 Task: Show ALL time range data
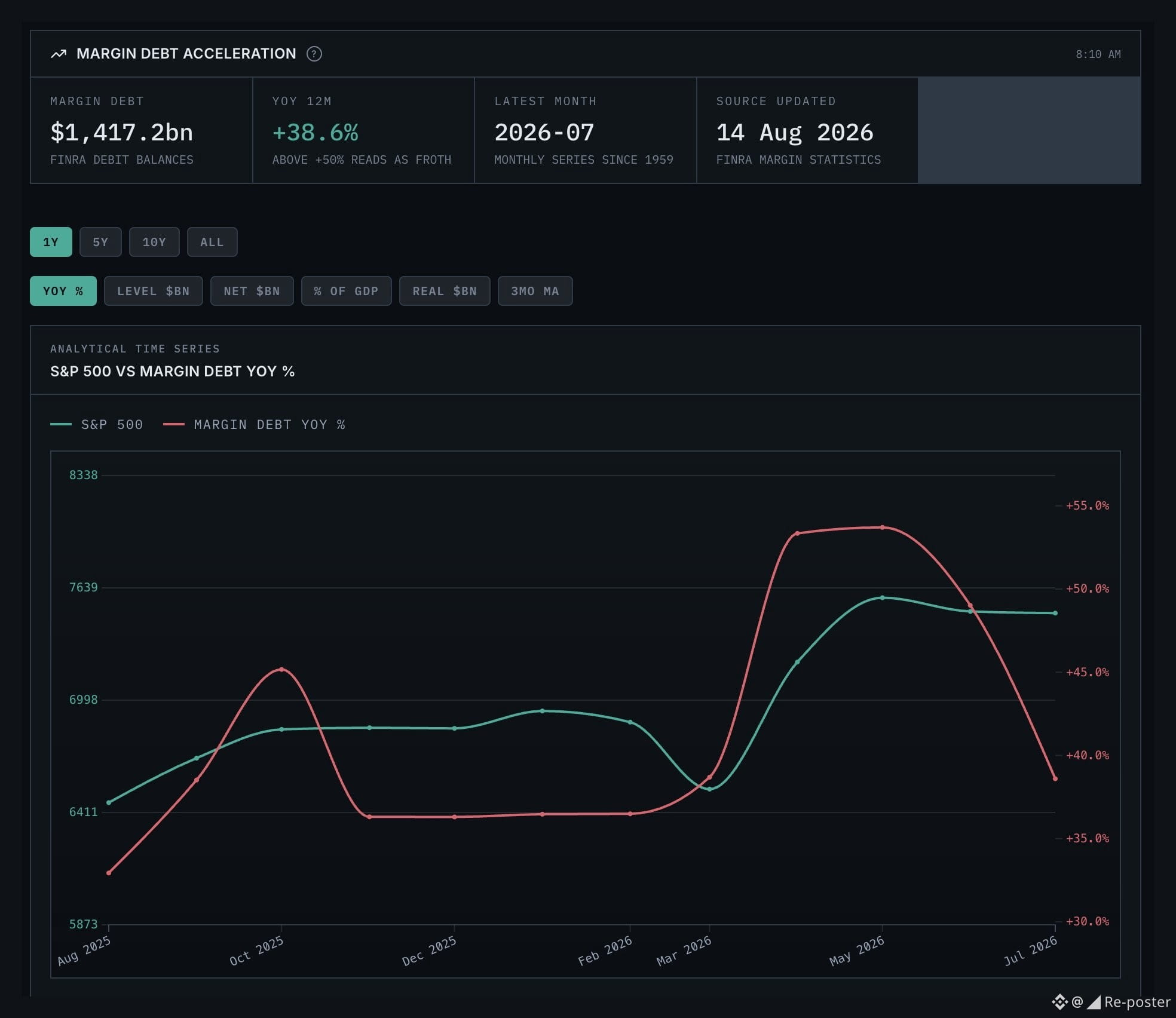[x=212, y=242]
